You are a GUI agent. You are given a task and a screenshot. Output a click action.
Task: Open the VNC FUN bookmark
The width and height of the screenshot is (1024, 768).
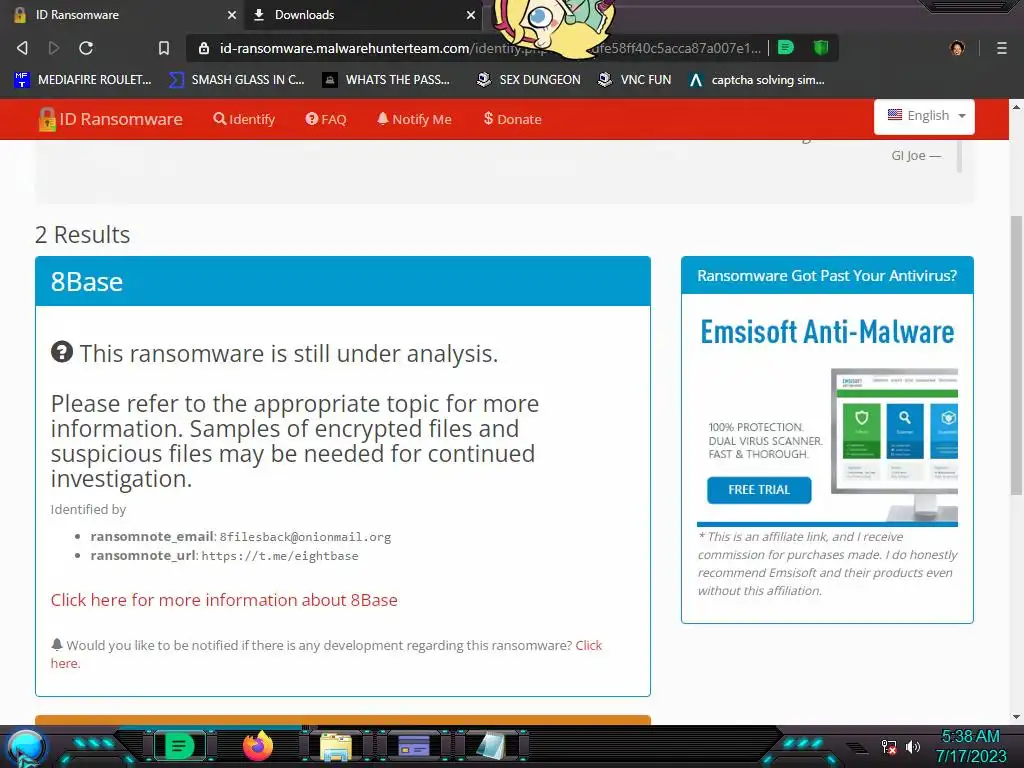(x=635, y=80)
